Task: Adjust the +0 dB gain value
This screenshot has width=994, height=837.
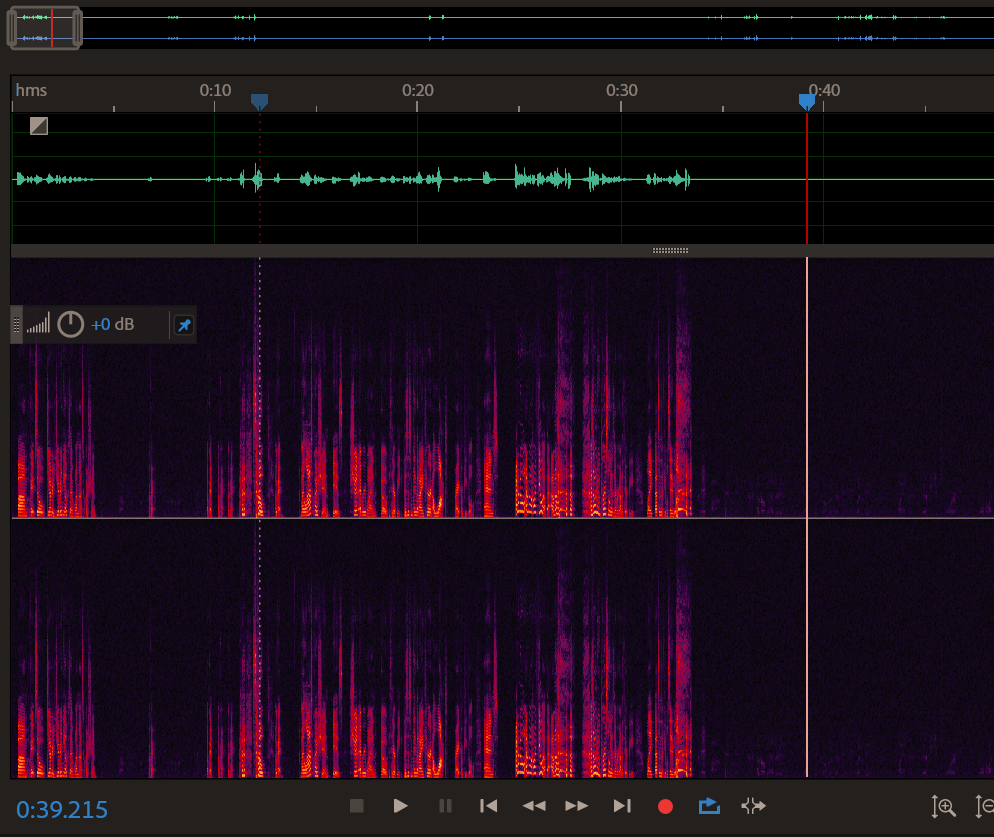Action: [x=113, y=323]
